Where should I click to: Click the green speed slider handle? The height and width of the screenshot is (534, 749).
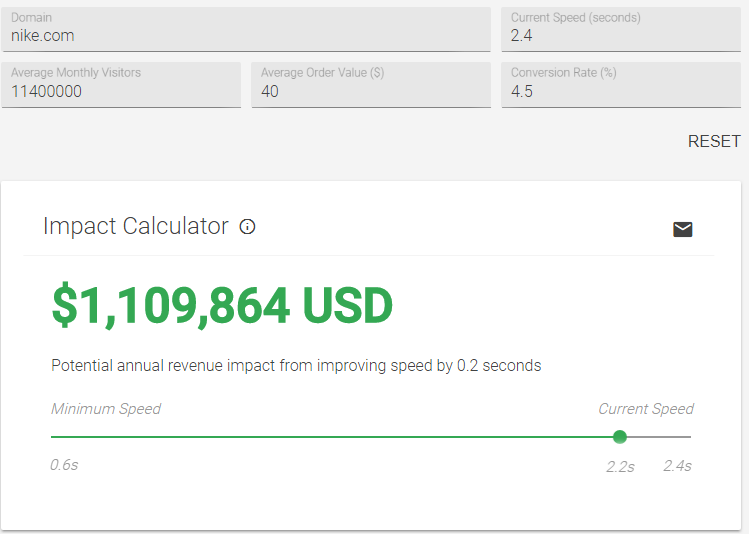point(620,437)
